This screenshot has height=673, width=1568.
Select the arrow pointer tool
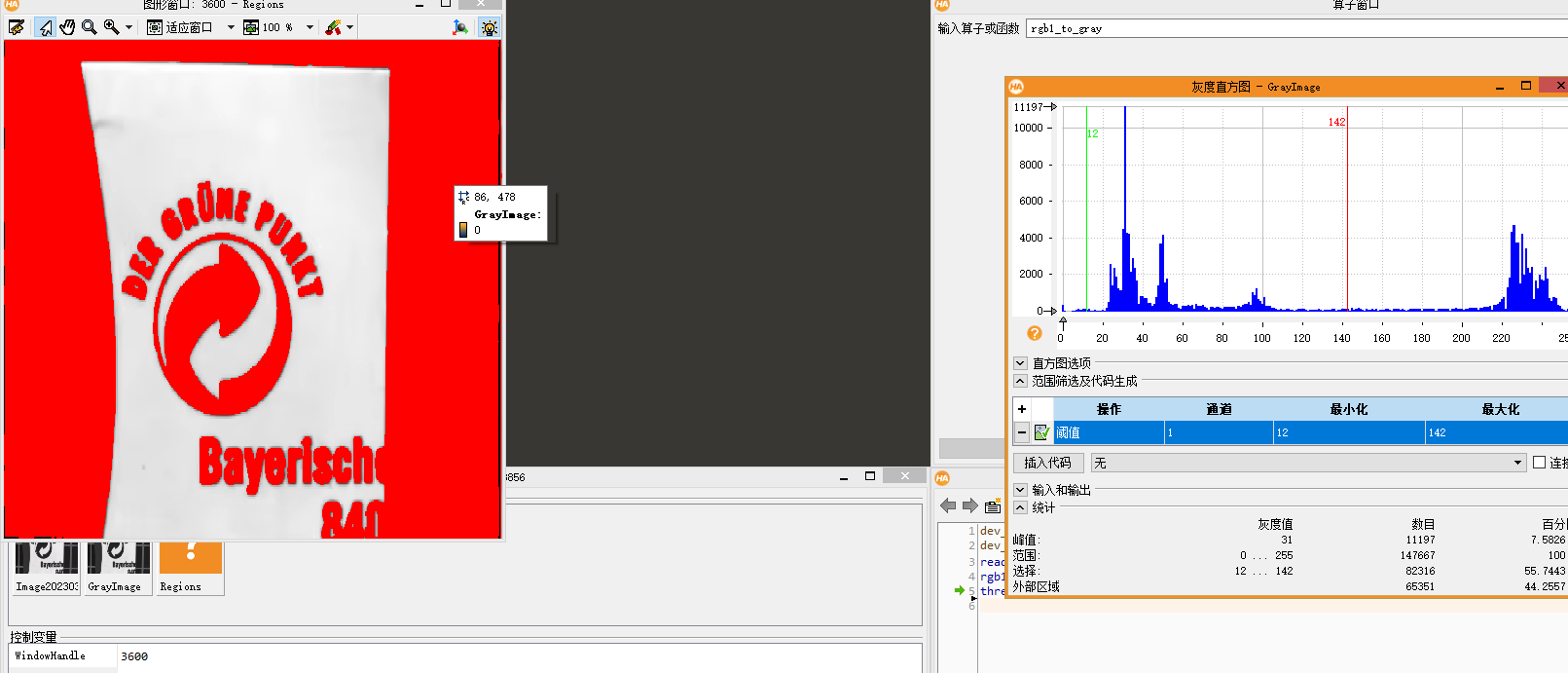coord(45,27)
